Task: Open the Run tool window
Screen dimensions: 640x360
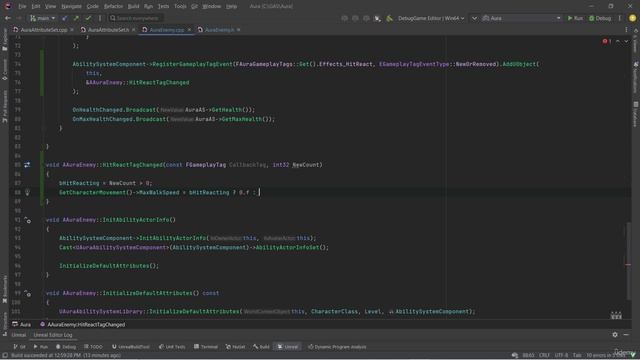Action: [x=40, y=347]
